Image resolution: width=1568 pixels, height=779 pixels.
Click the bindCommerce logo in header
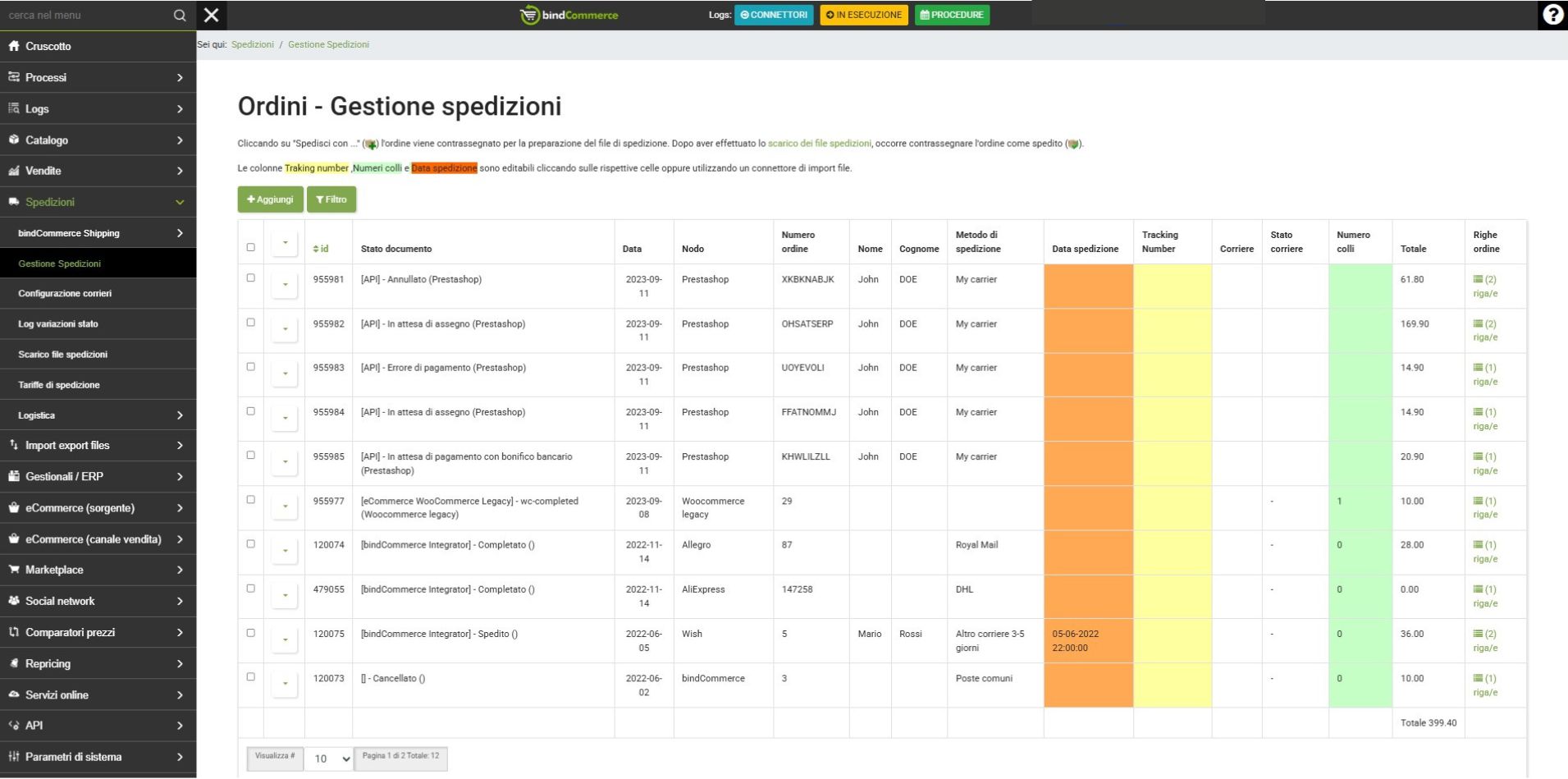click(569, 15)
